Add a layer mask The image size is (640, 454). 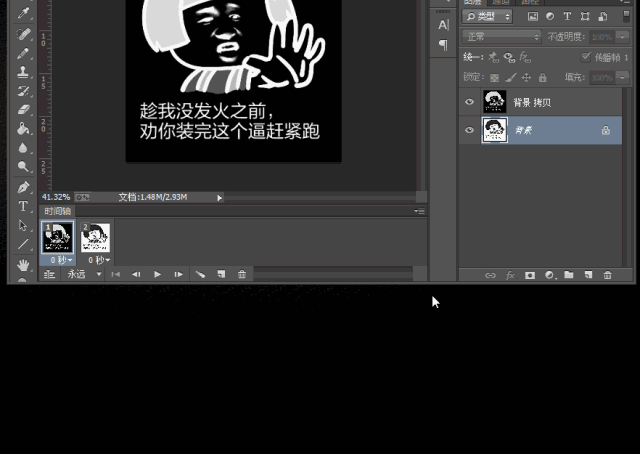click(x=530, y=275)
